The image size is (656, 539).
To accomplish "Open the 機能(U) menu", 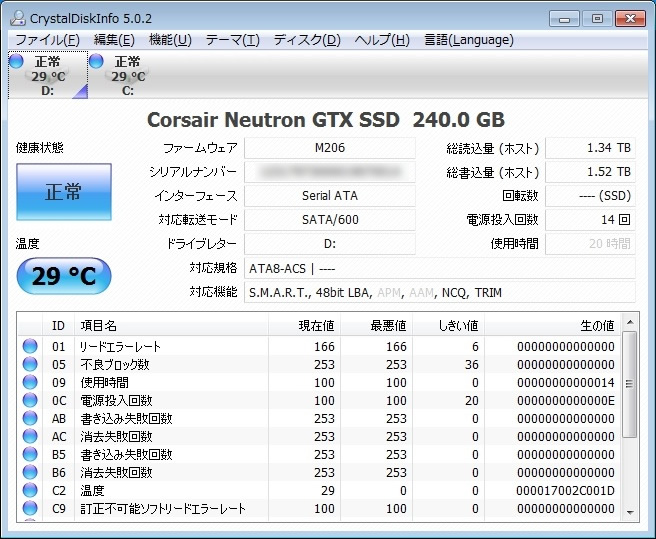I will point(170,40).
